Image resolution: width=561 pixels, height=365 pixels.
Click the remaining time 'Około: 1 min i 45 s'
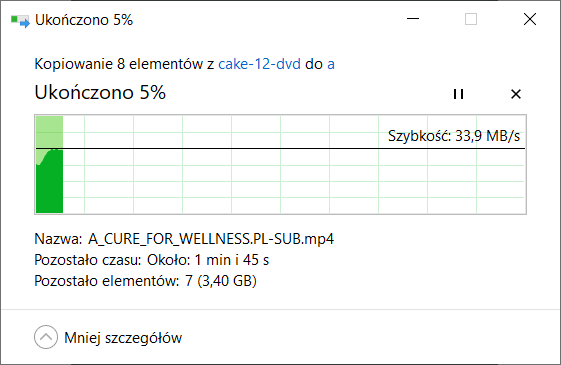click(x=208, y=260)
